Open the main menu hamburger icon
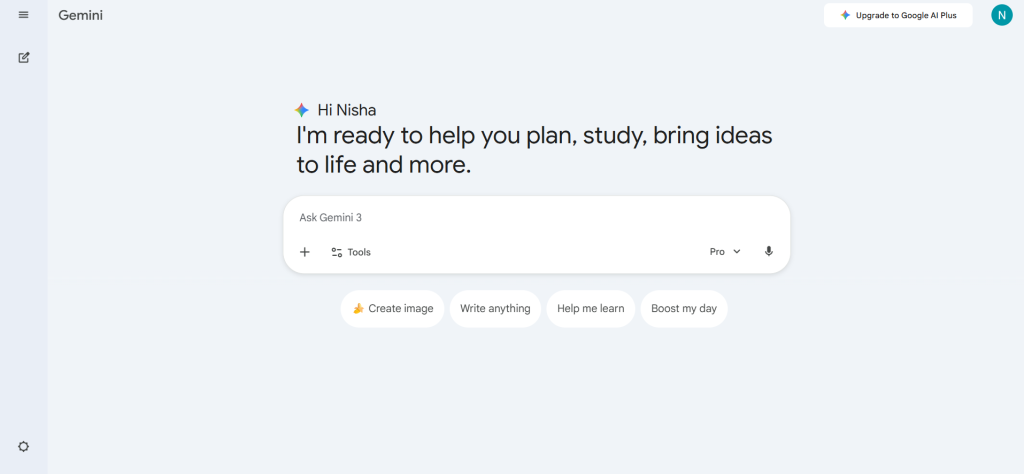1024x474 pixels. pos(24,15)
